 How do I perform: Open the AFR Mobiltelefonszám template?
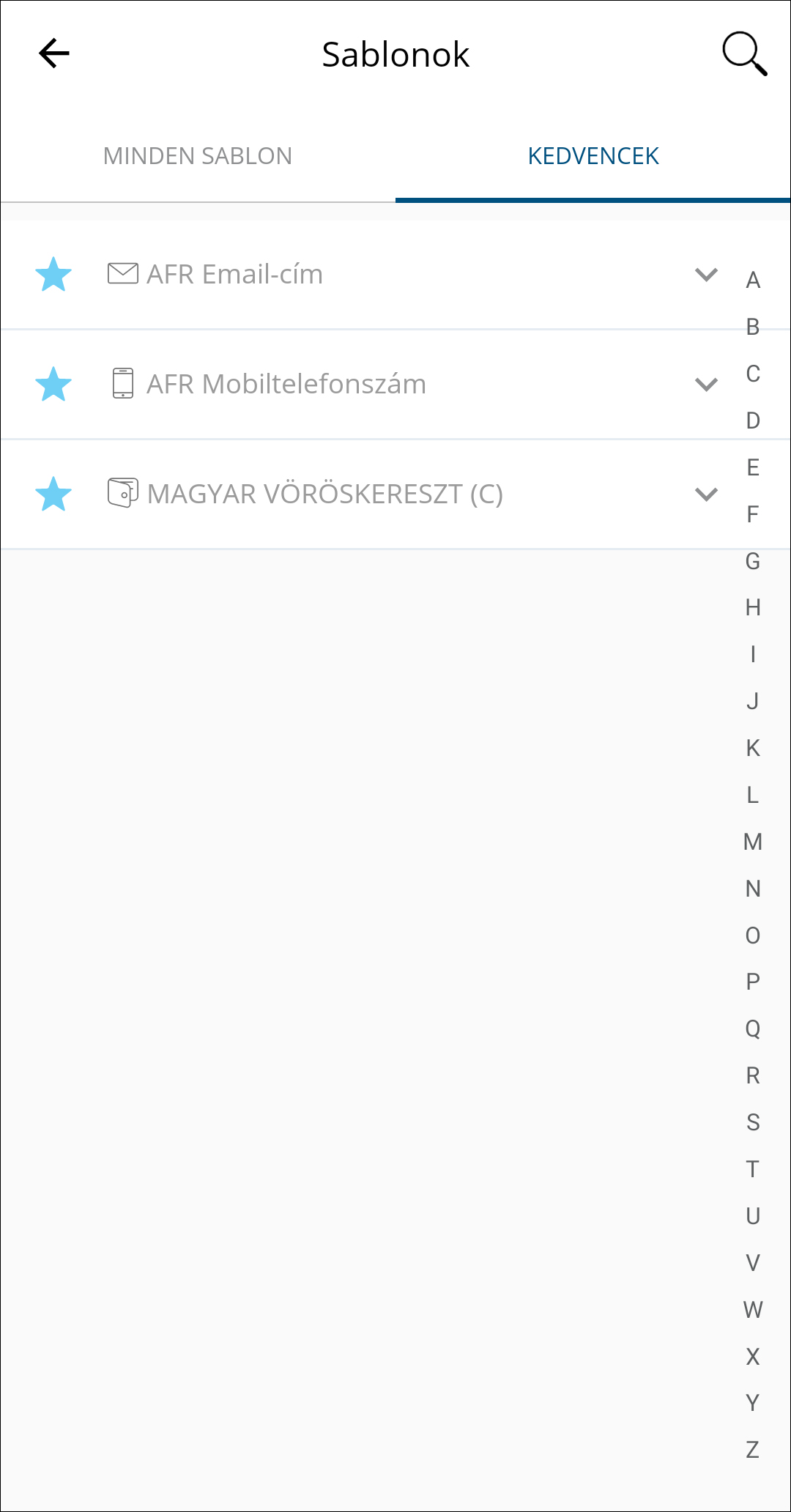[x=286, y=385]
